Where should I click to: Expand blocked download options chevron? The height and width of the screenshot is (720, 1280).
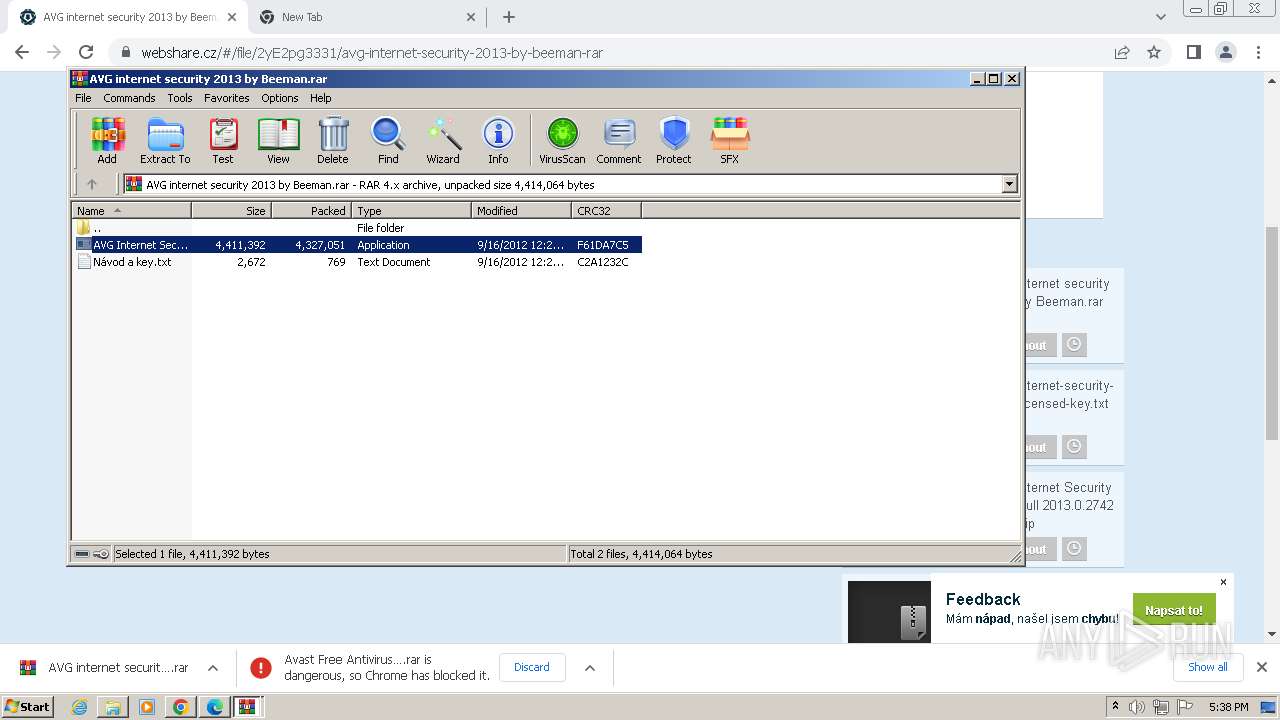590,667
